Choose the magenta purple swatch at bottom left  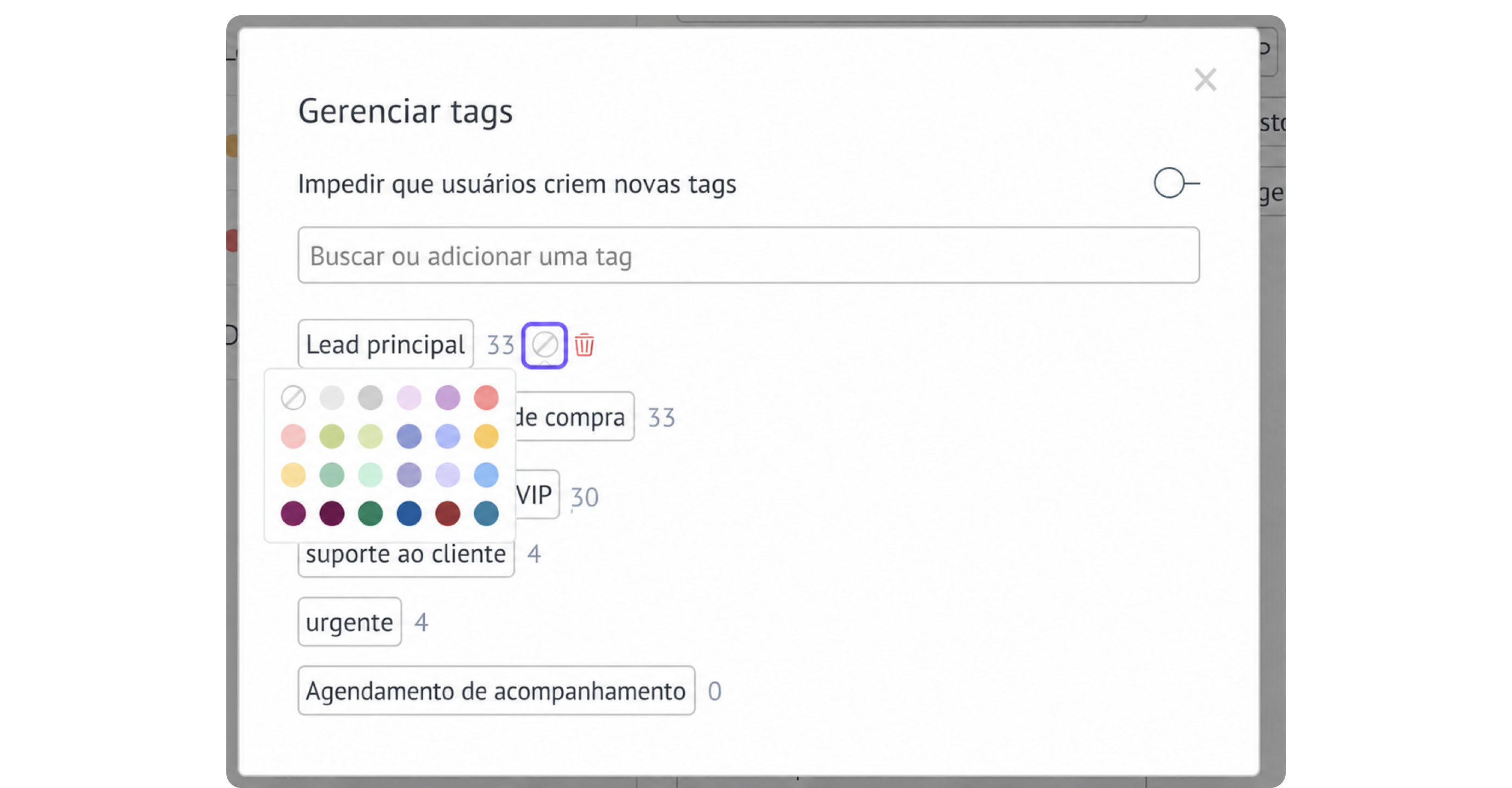pyautogui.click(x=293, y=513)
